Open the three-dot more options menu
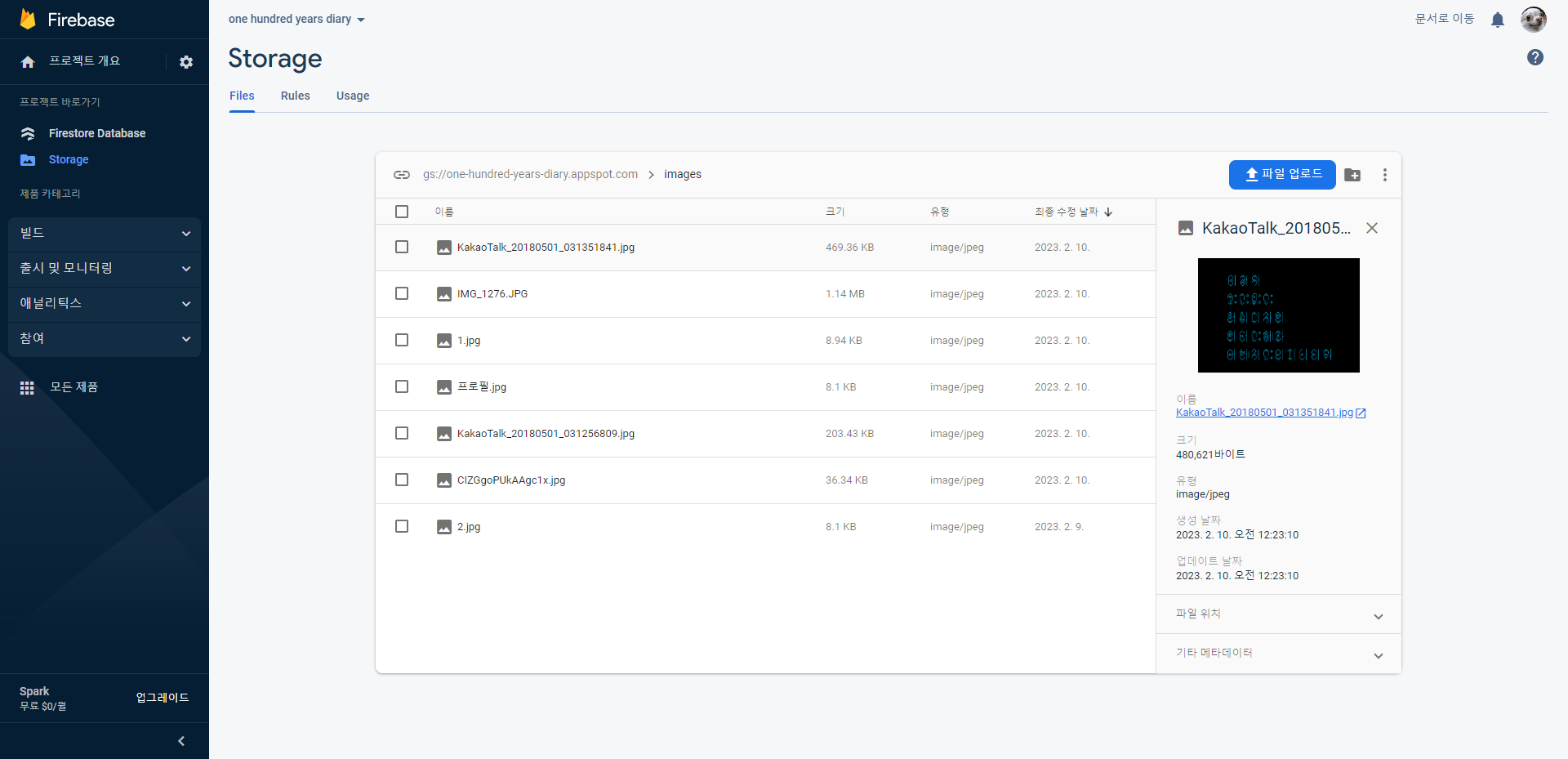 click(x=1385, y=175)
